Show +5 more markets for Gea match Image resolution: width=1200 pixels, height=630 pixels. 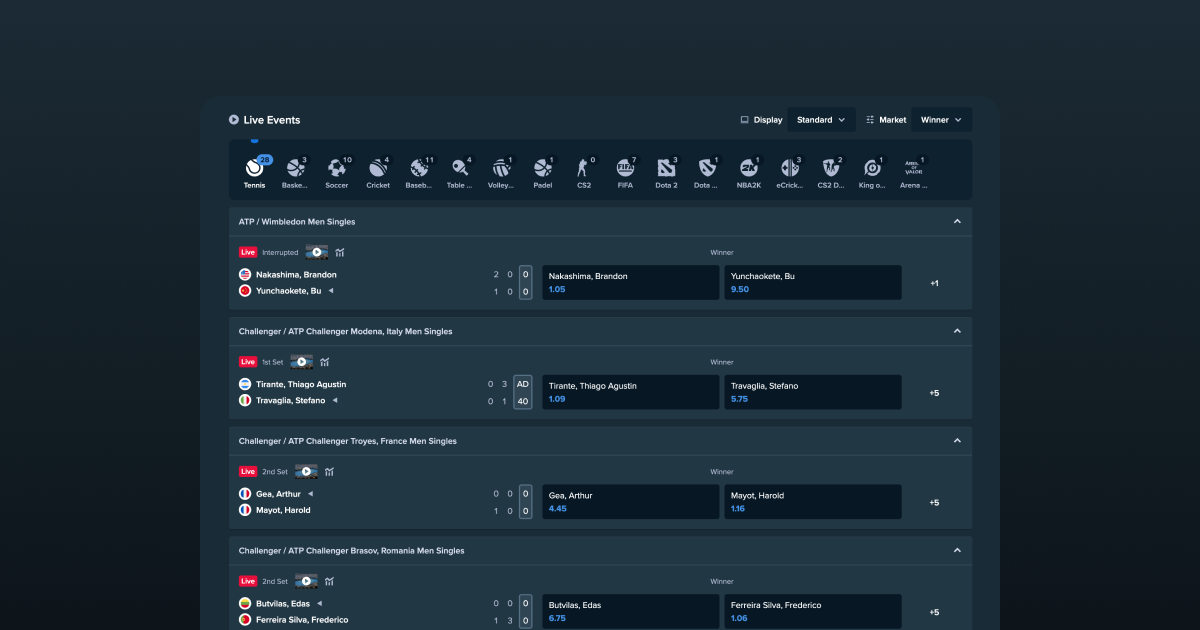coord(934,503)
